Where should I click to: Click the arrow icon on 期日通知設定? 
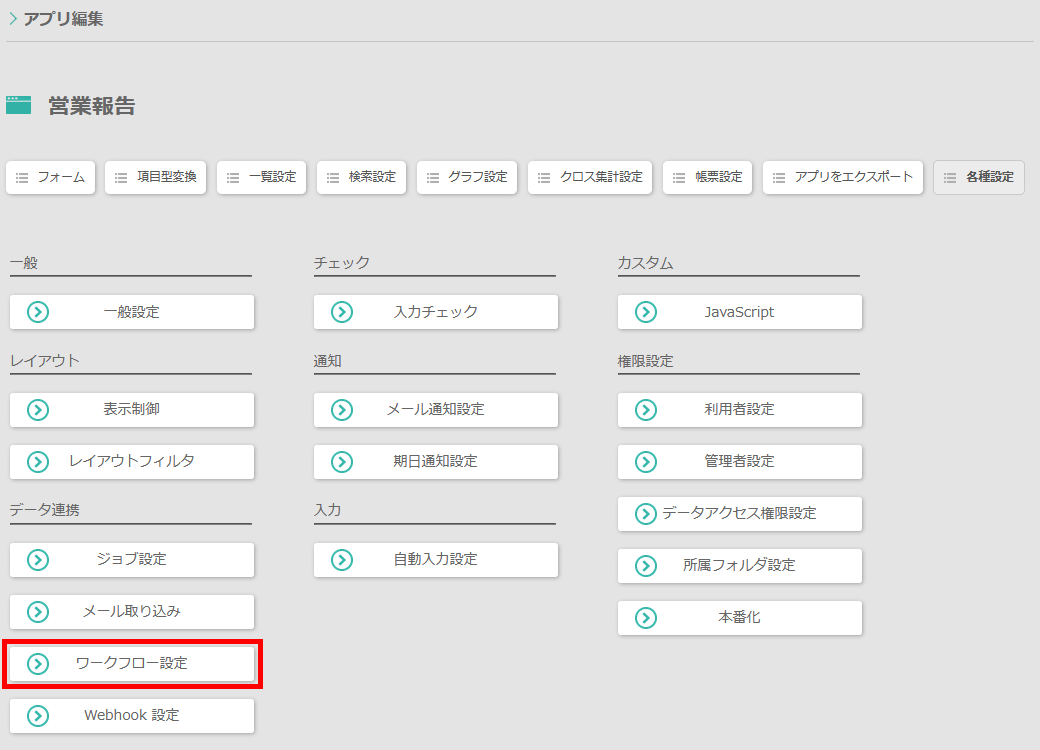pyautogui.click(x=342, y=461)
